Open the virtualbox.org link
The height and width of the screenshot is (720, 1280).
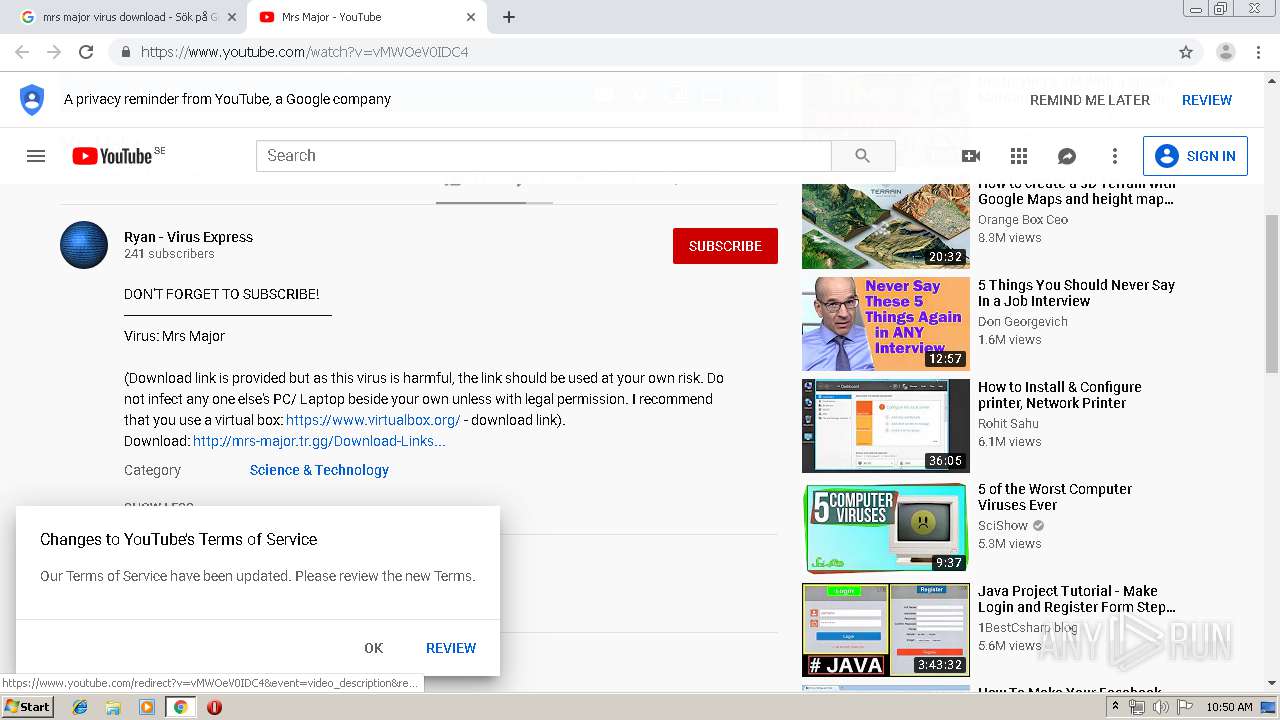tap(373, 420)
